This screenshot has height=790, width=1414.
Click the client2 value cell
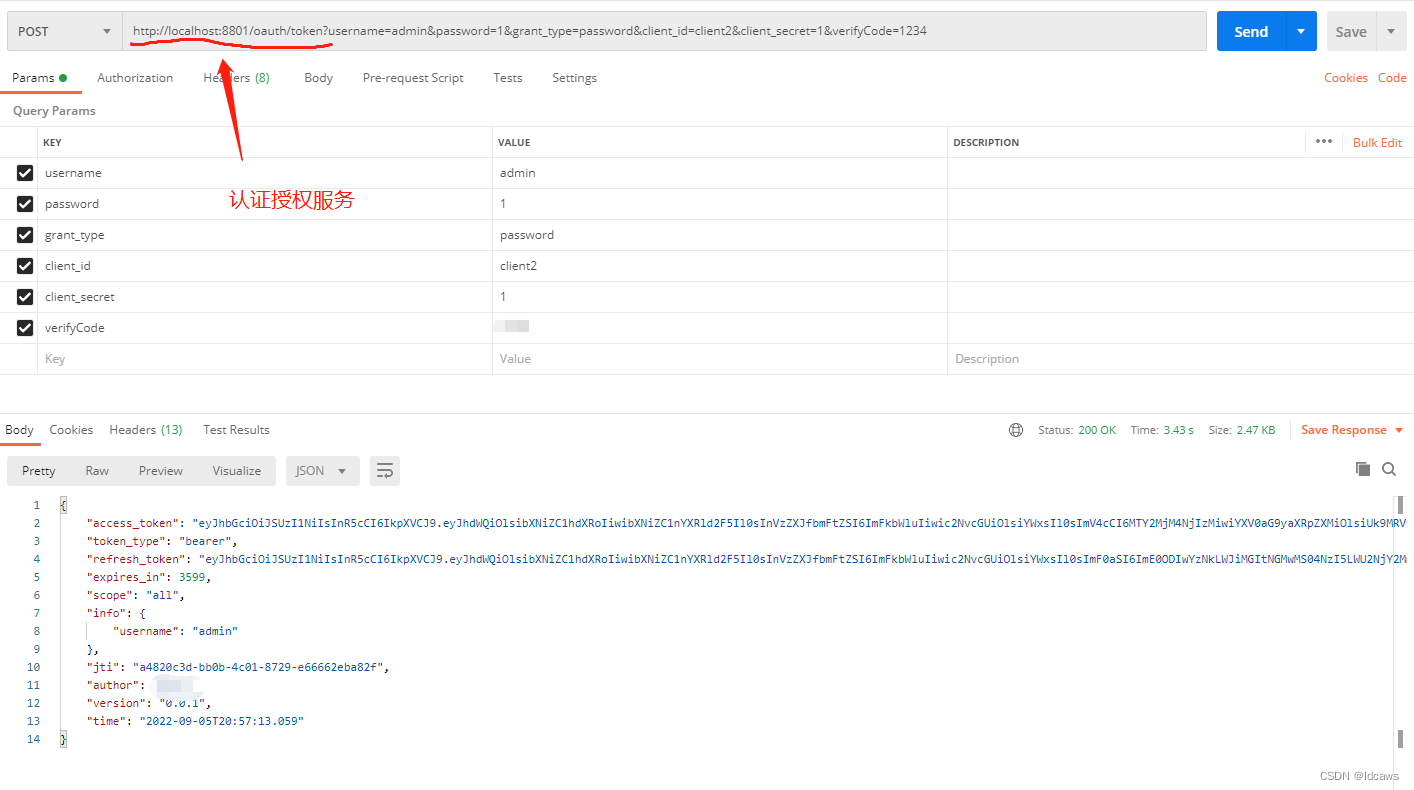pos(720,266)
